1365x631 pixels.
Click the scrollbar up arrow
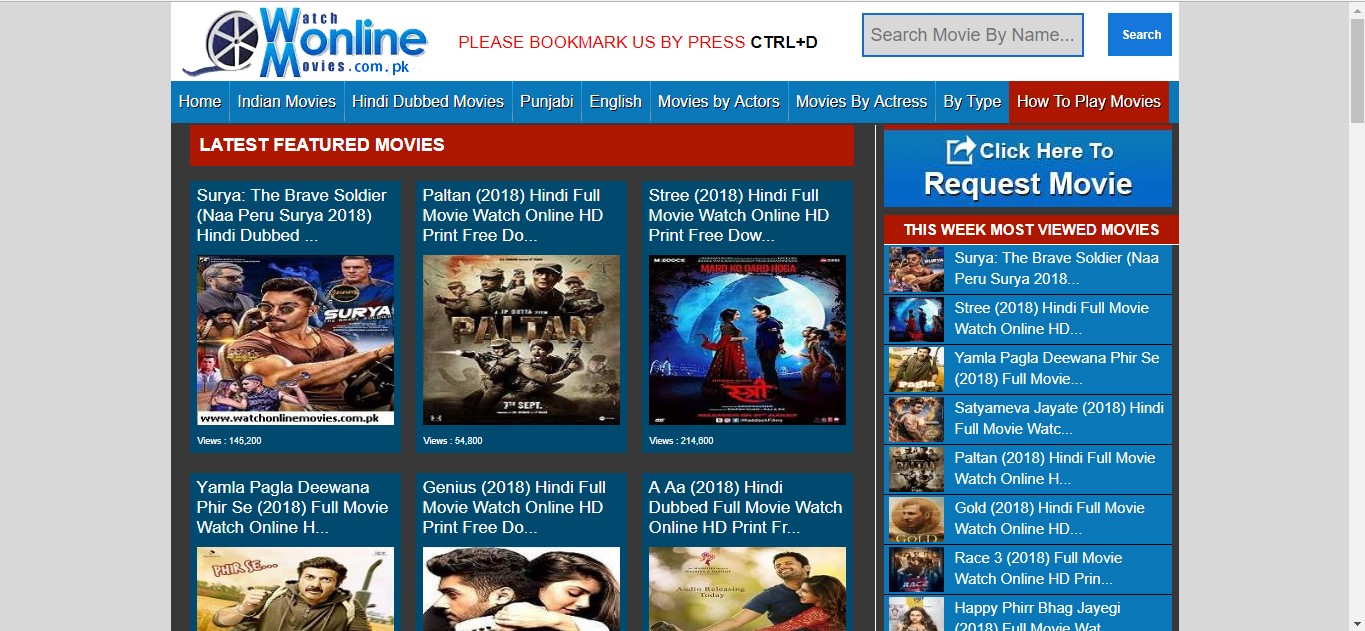click(x=1357, y=8)
